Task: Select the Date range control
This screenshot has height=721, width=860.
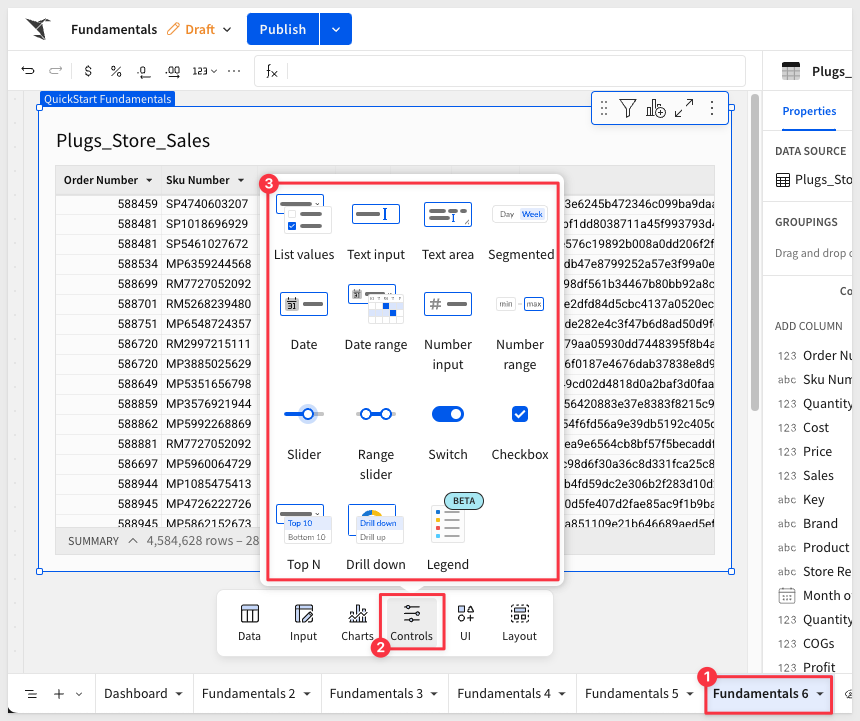Action: click(x=375, y=318)
